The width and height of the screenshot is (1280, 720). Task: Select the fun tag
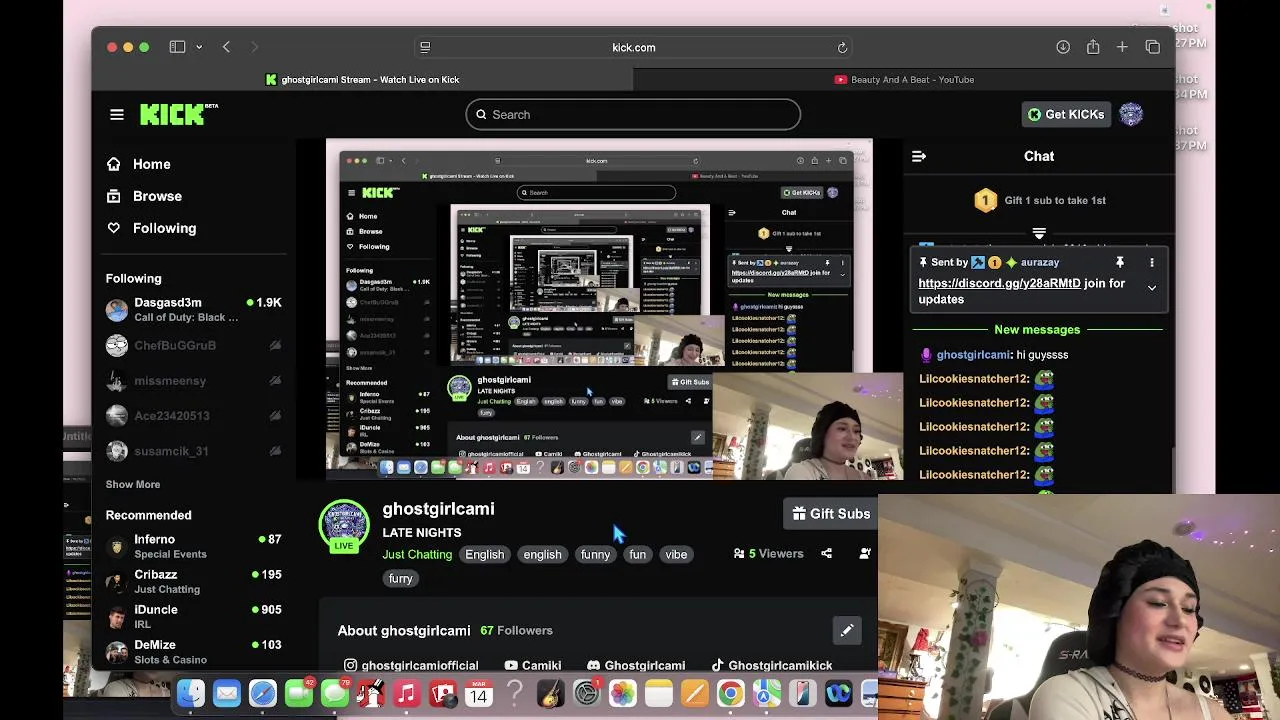pos(637,554)
